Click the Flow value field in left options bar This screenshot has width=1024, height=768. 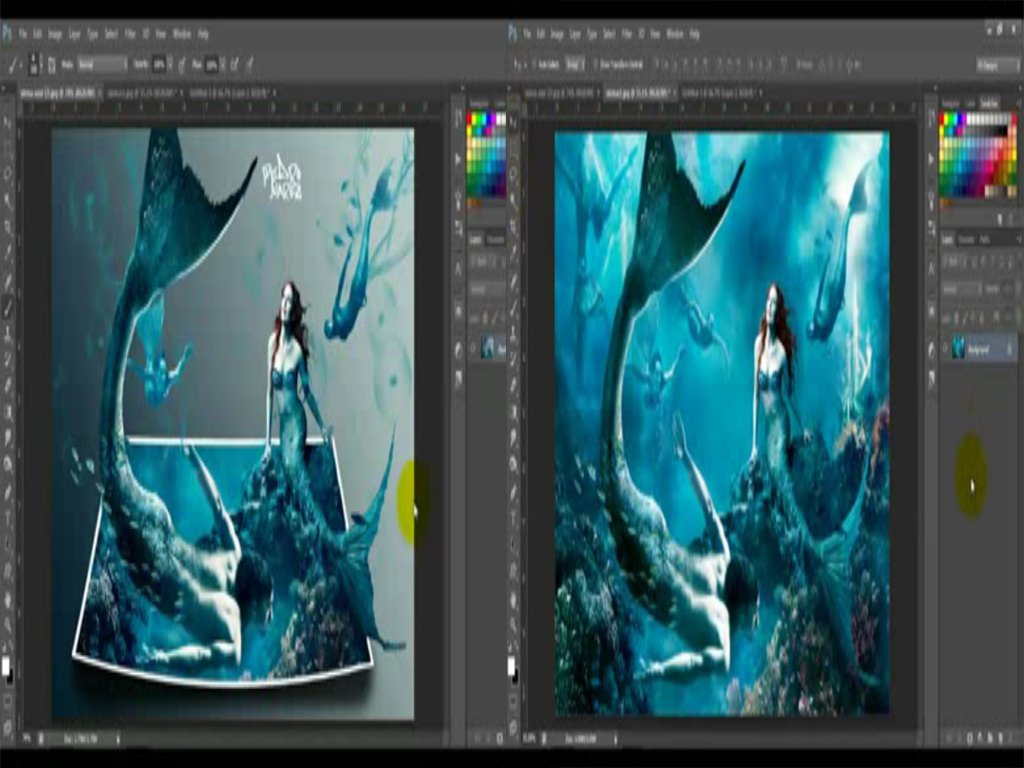pos(212,65)
